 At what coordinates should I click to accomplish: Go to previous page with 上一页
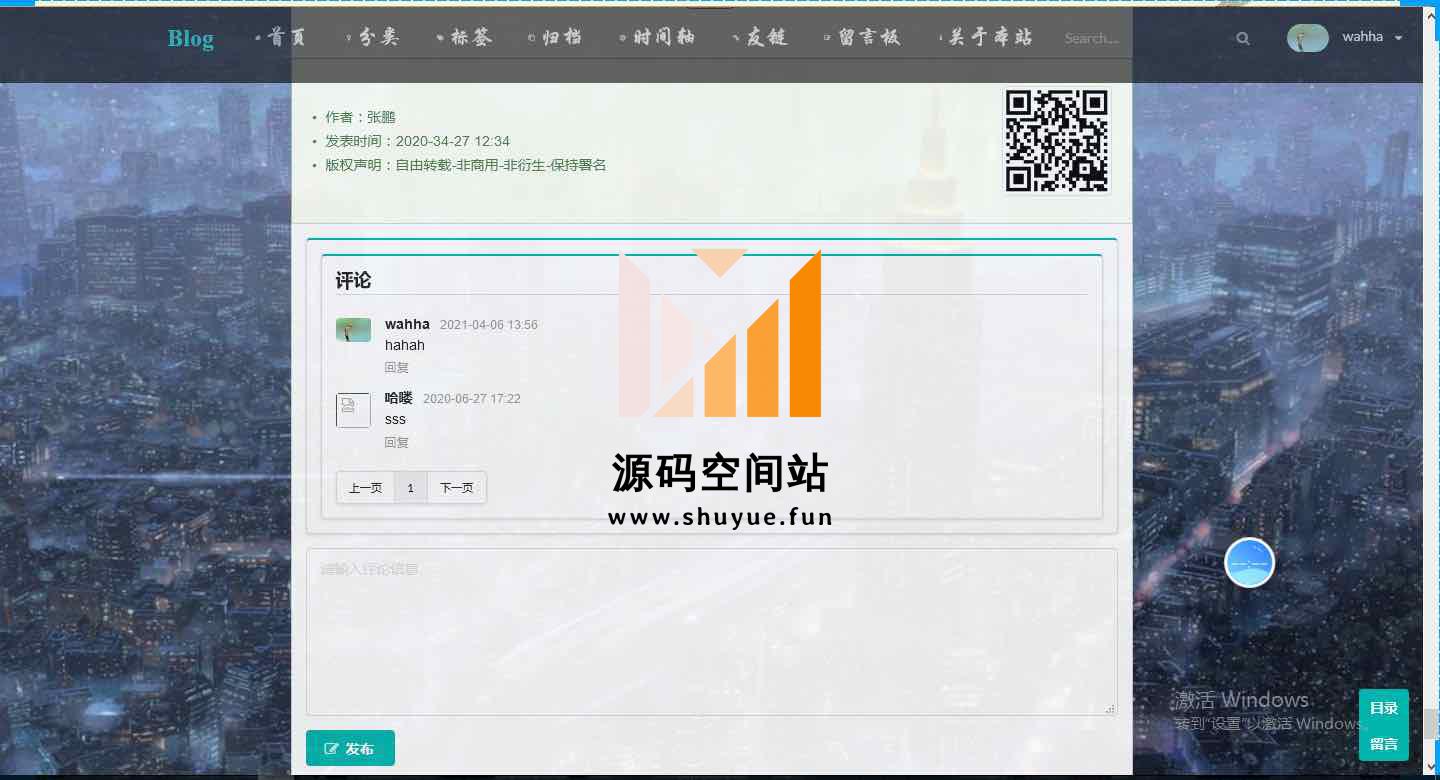(x=365, y=488)
